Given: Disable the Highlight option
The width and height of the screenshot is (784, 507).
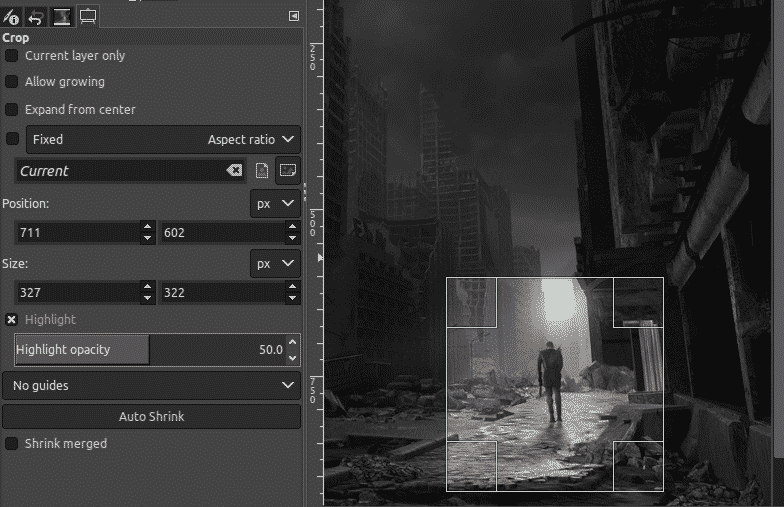Looking at the screenshot, I should 12,320.
